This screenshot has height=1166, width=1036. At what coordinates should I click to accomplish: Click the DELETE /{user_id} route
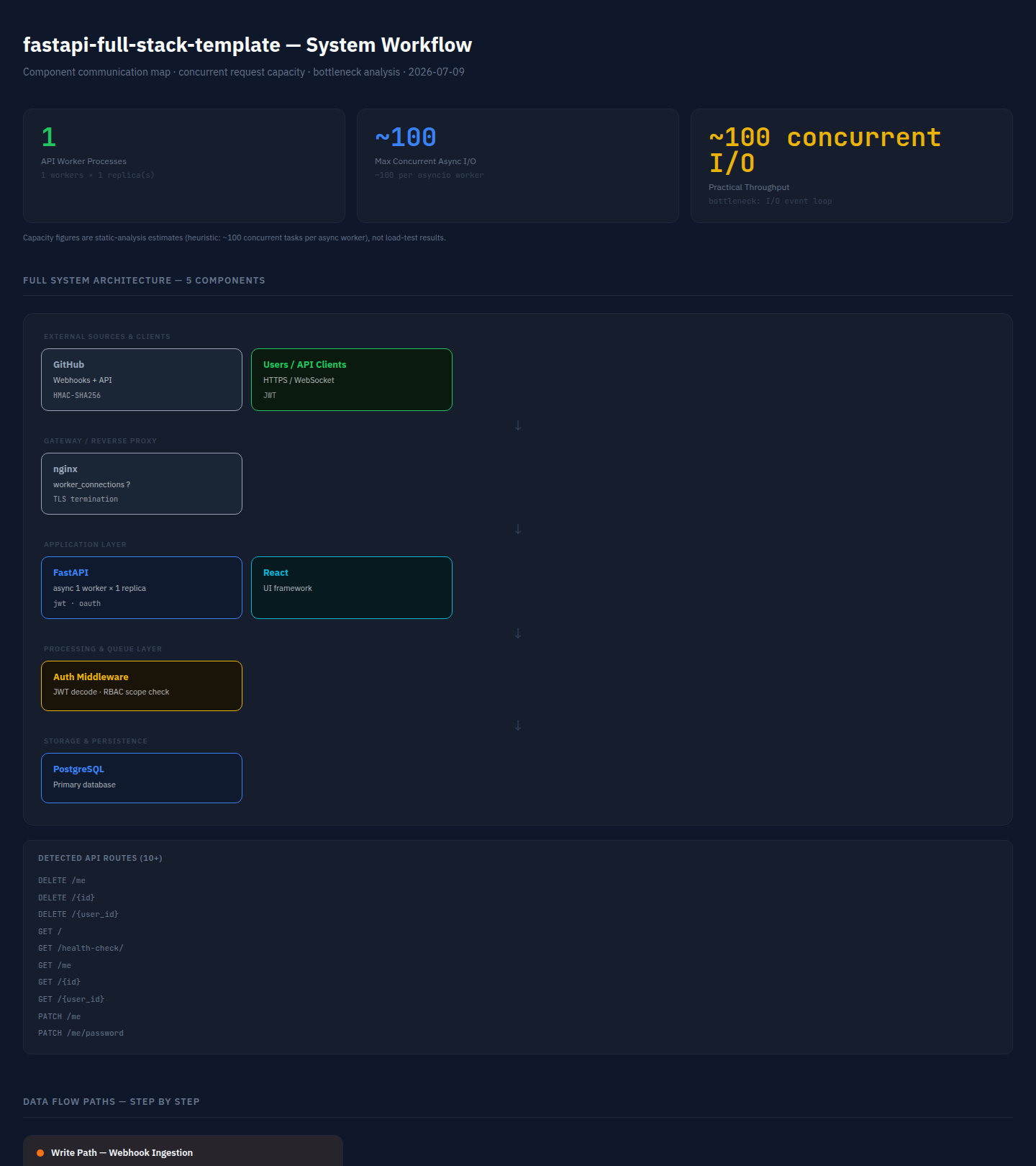[x=78, y=914]
